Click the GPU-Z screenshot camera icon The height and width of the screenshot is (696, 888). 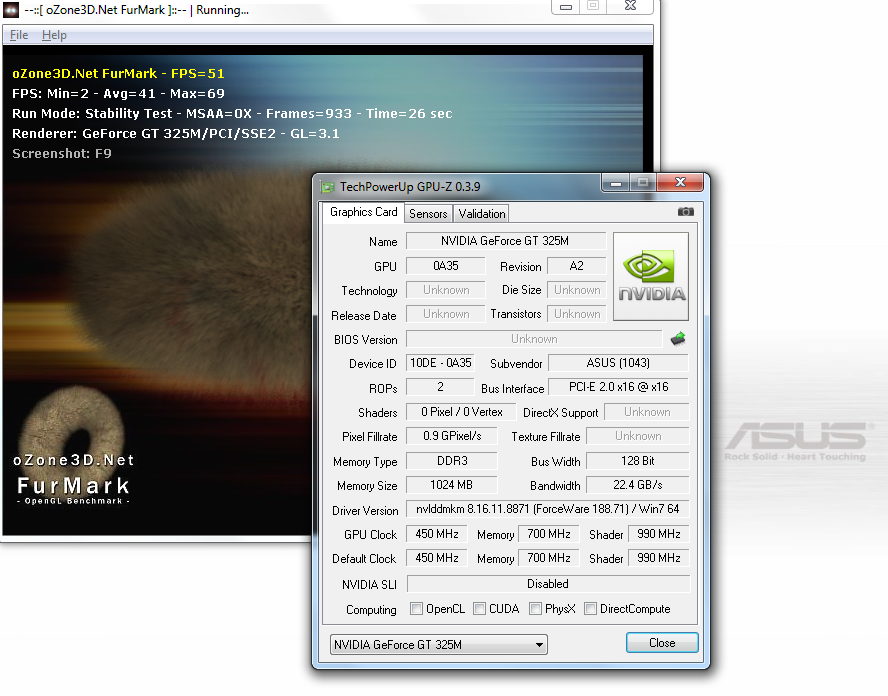685,212
